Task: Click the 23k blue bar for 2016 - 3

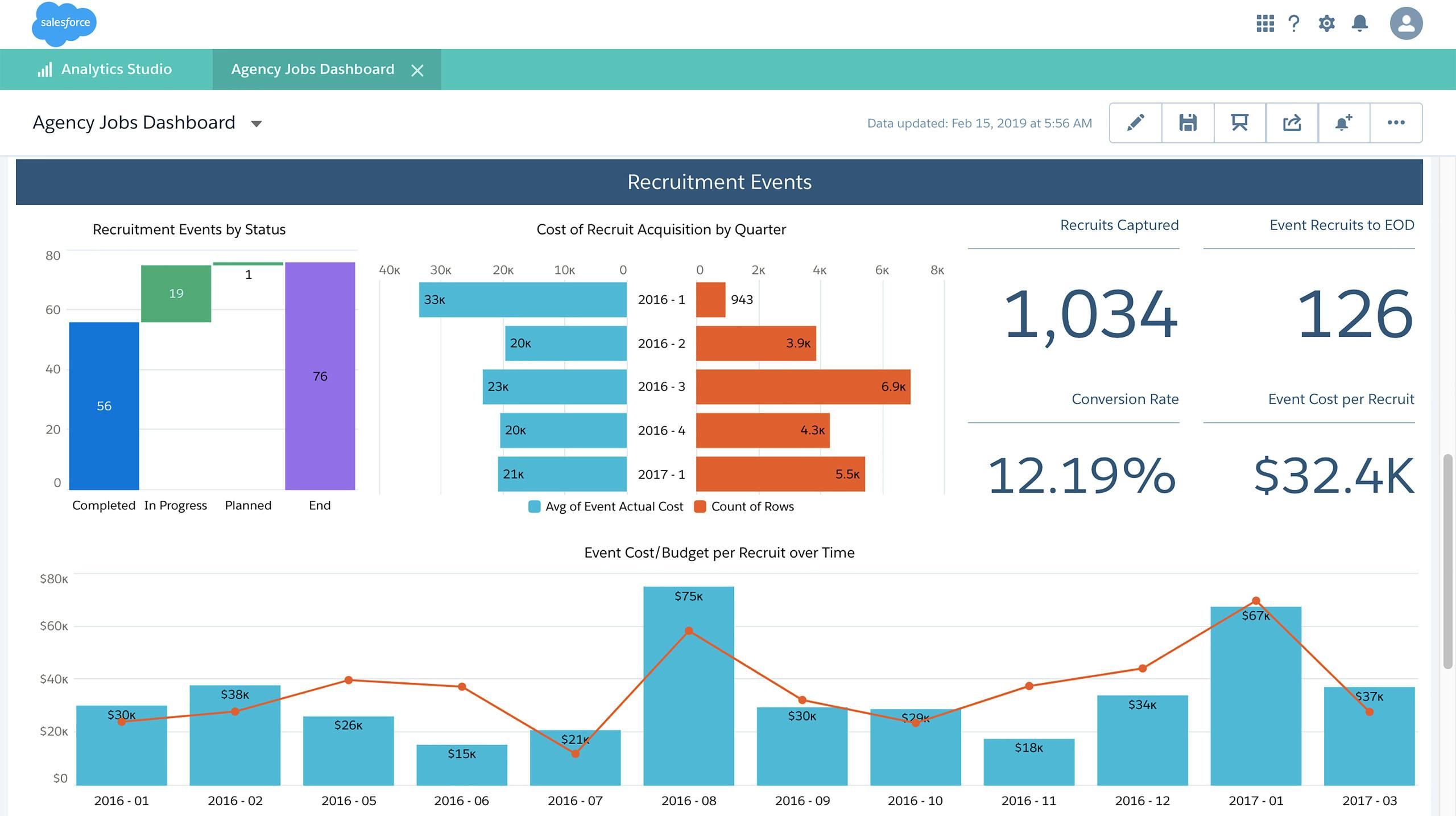Action: coord(555,387)
